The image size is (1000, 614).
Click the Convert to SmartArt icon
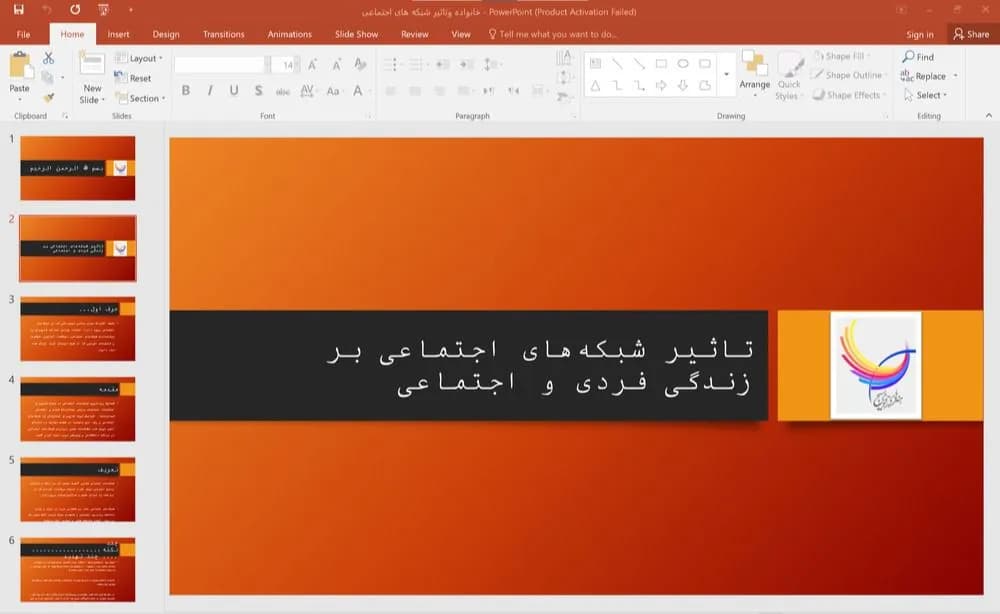tap(564, 97)
